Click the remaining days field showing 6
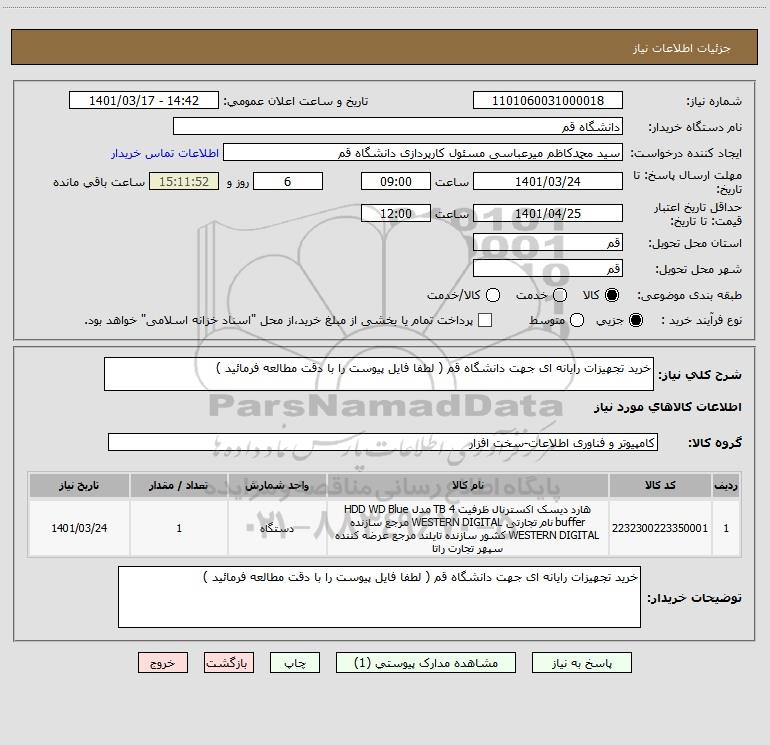The image size is (770, 745). click(x=288, y=181)
